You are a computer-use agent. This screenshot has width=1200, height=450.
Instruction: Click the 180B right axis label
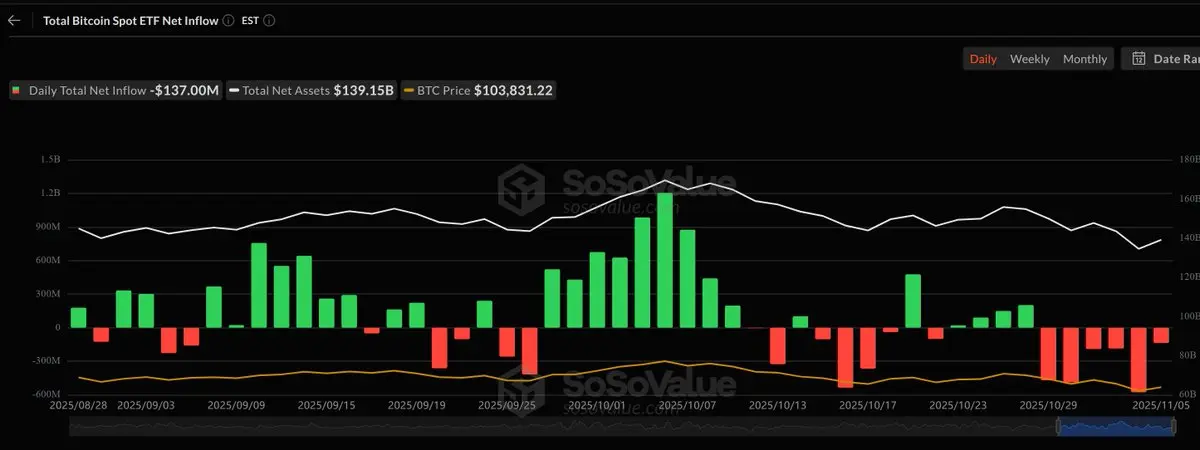pos(1189,159)
